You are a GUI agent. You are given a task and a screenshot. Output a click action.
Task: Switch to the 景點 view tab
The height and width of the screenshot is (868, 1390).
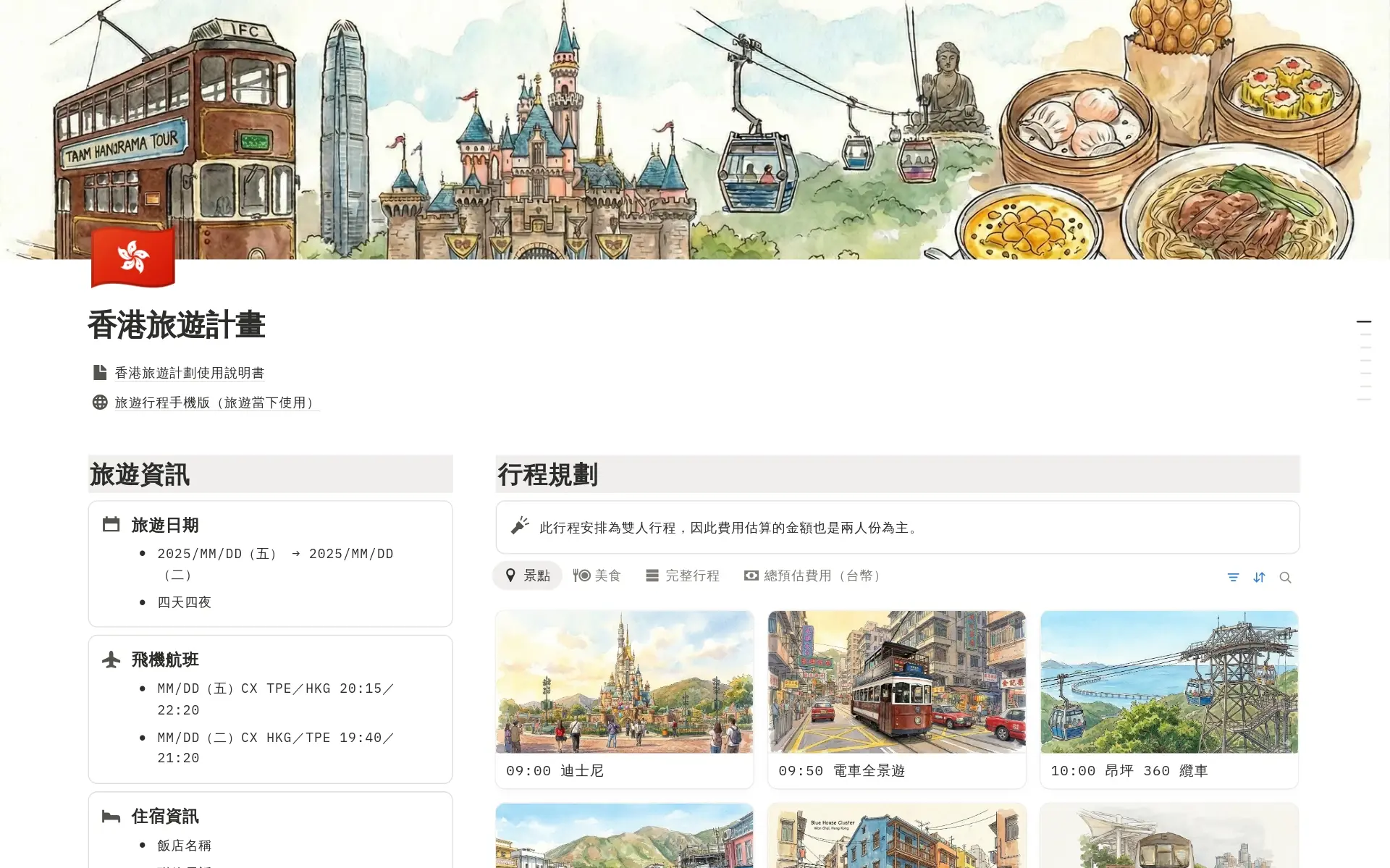click(x=528, y=576)
